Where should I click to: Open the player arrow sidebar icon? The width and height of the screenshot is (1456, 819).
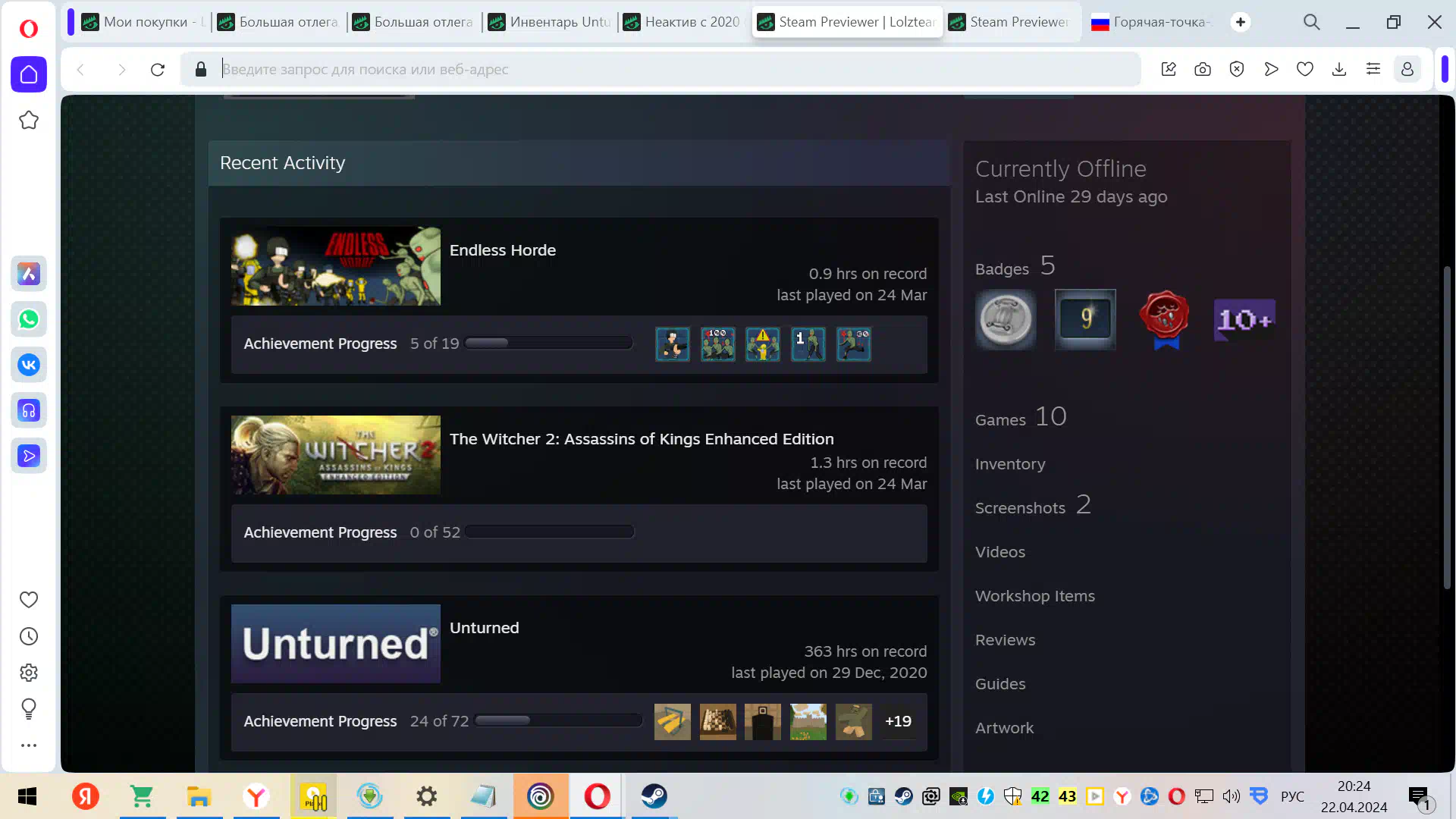pyautogui.click(x=29, y=456)
